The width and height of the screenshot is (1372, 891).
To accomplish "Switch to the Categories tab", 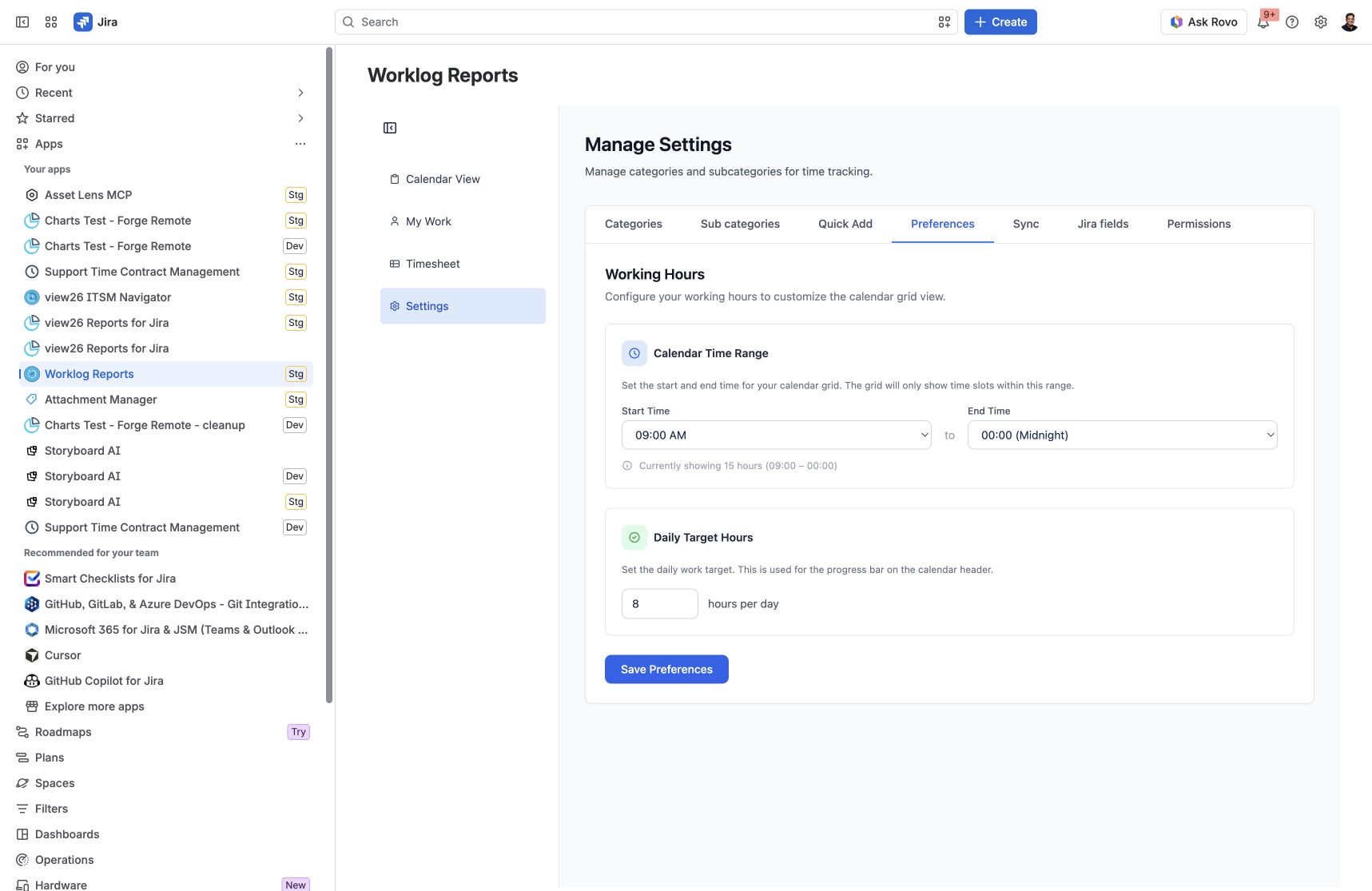I will 634,224.
